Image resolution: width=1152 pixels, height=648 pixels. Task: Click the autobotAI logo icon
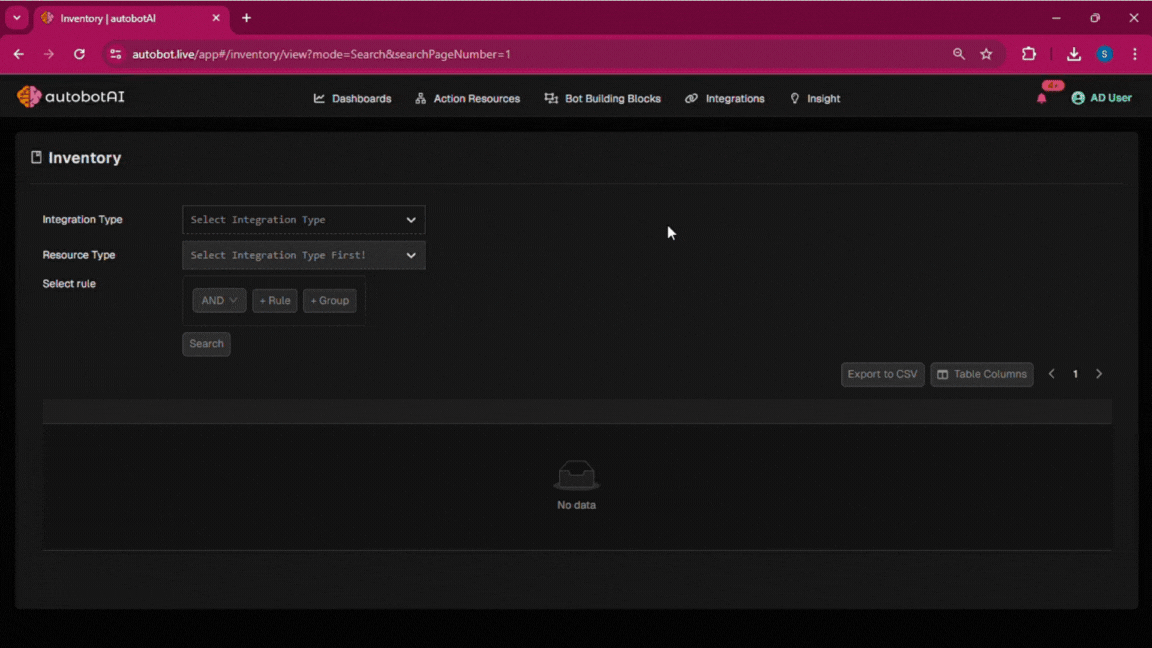[29, 96]
